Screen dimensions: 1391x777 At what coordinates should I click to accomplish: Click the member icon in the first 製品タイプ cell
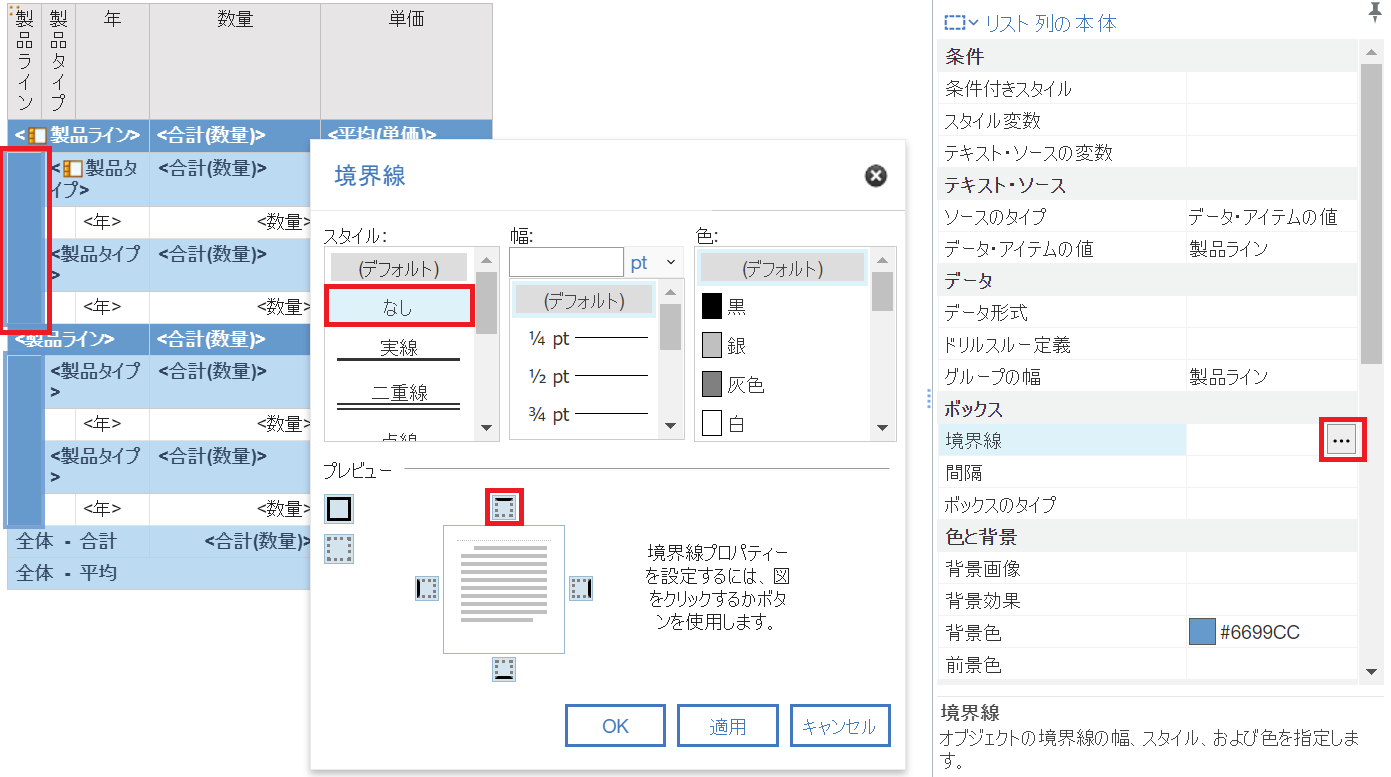click(x=73, y=168)
